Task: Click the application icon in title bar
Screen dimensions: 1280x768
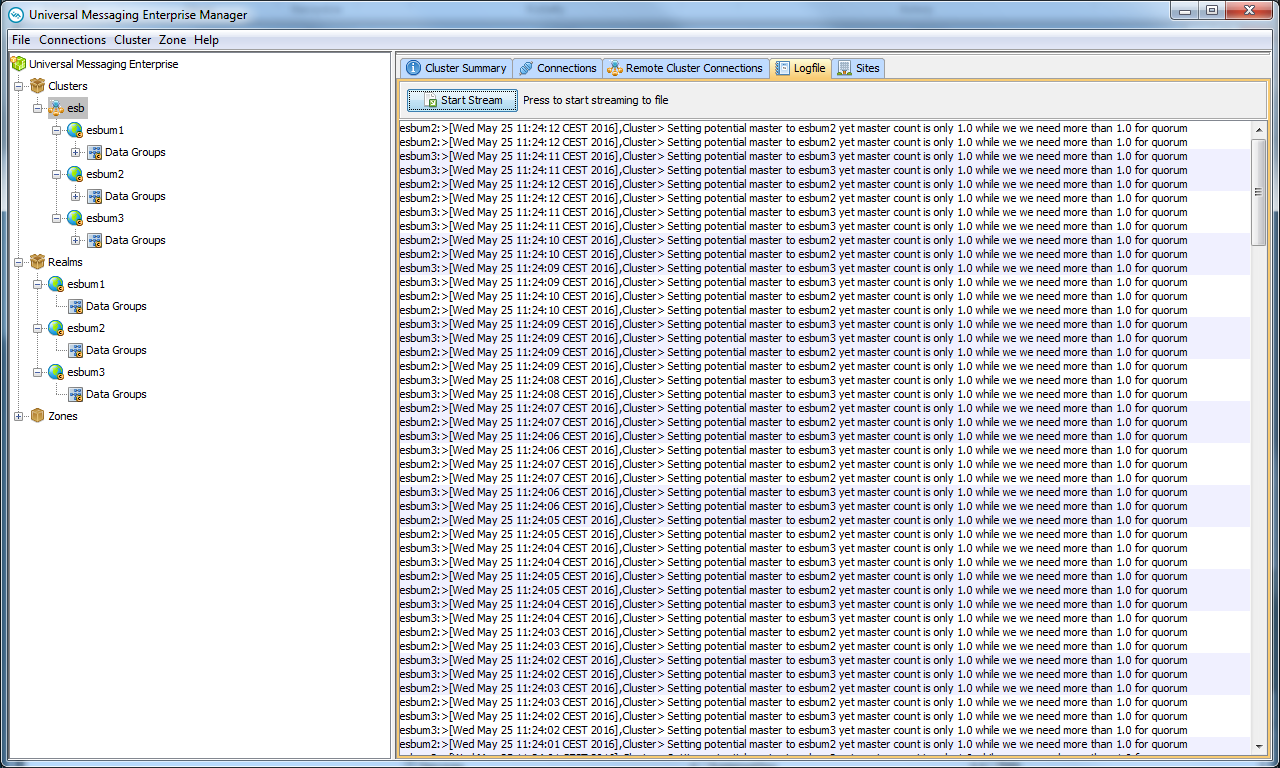Action: (16, 15)
